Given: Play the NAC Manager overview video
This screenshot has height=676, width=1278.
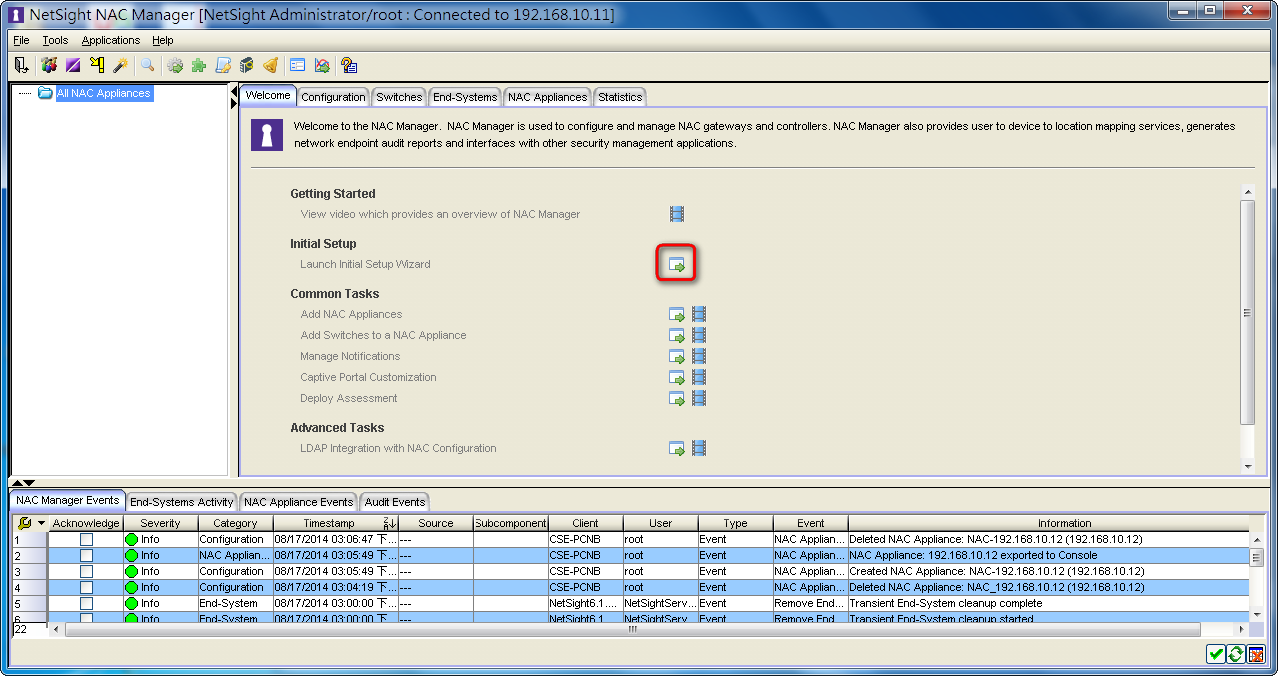Looking at the screenshot, I should pyautogui.click(x=677, y=214).
